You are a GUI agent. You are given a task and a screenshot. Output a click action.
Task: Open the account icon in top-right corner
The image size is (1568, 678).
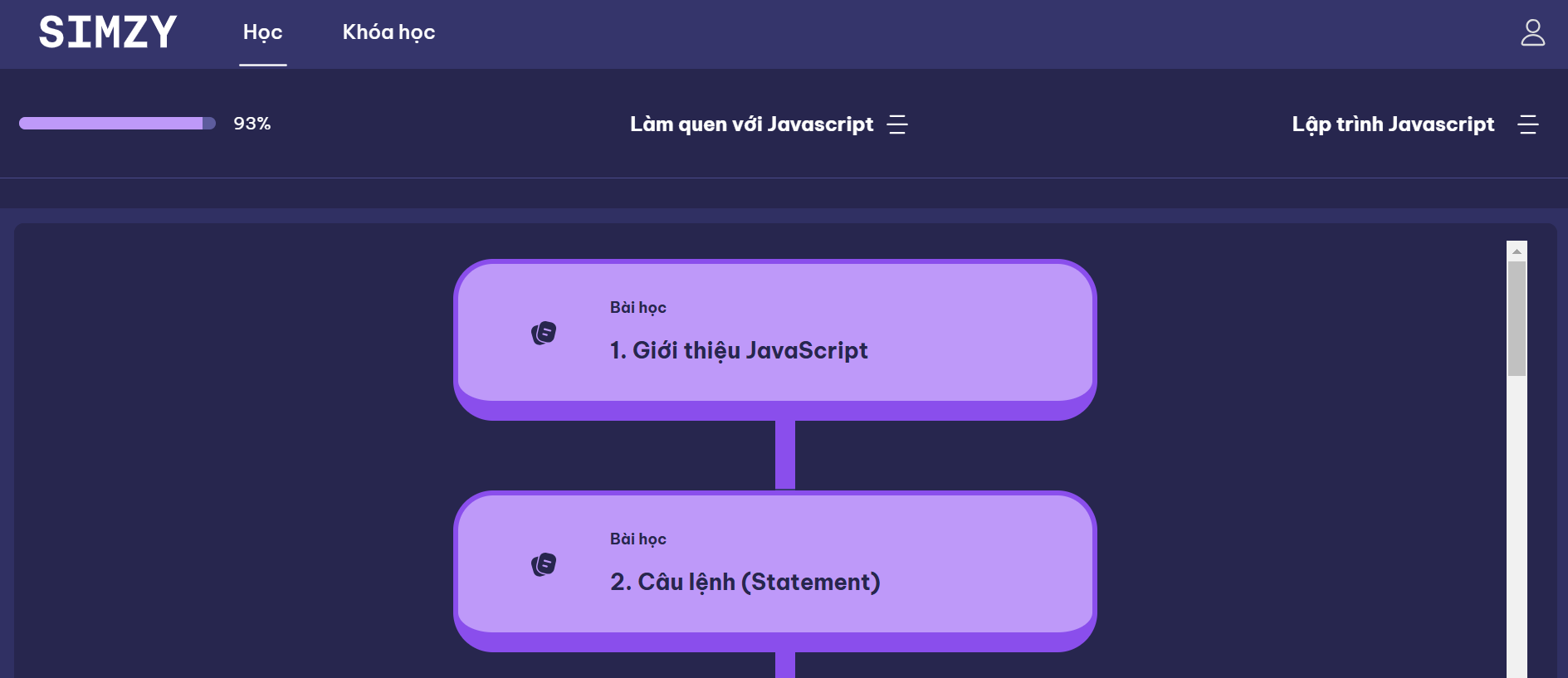pos(1532,33)
